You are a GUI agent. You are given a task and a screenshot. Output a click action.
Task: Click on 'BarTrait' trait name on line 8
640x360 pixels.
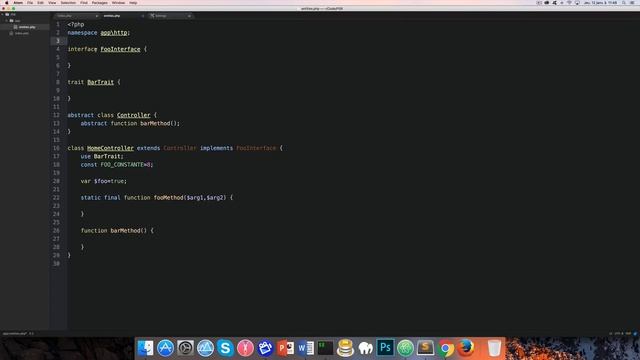(100, 82)
